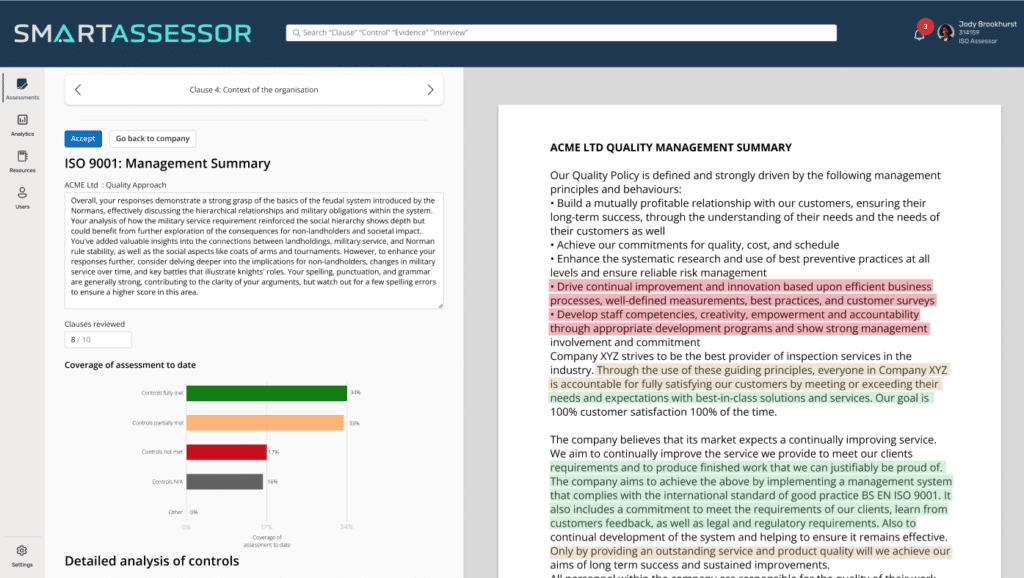
Task: Click the Clause 4: Context of the organisation title
Action: click(x=254, y=89)
